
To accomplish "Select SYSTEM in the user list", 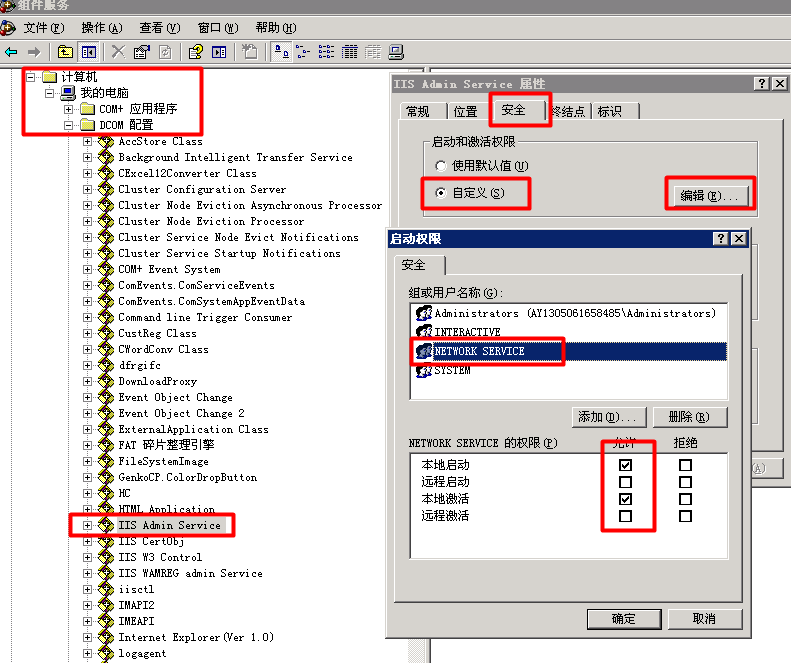I will [452, 370].
